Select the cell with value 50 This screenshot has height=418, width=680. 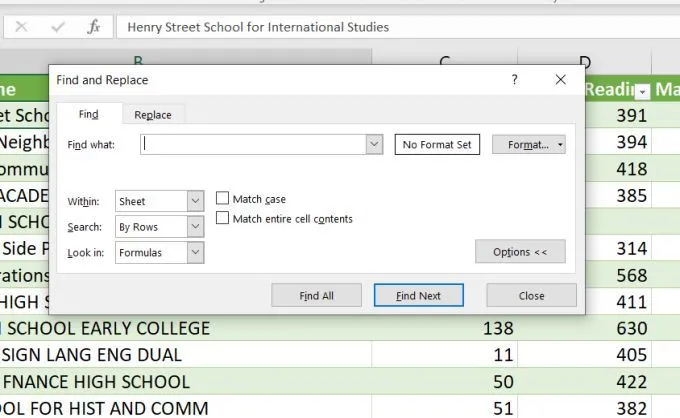tap(445, 382)
